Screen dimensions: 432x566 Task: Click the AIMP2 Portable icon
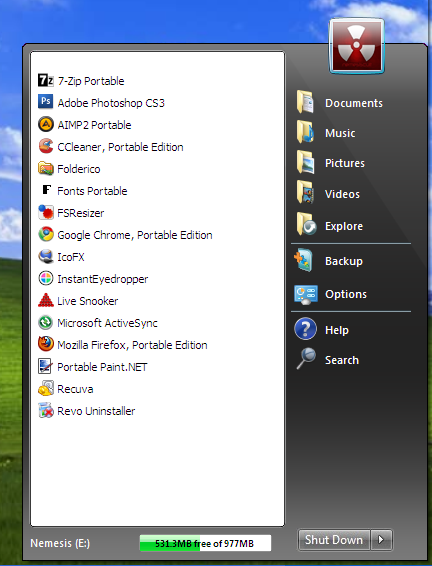(x=46, y=124)
